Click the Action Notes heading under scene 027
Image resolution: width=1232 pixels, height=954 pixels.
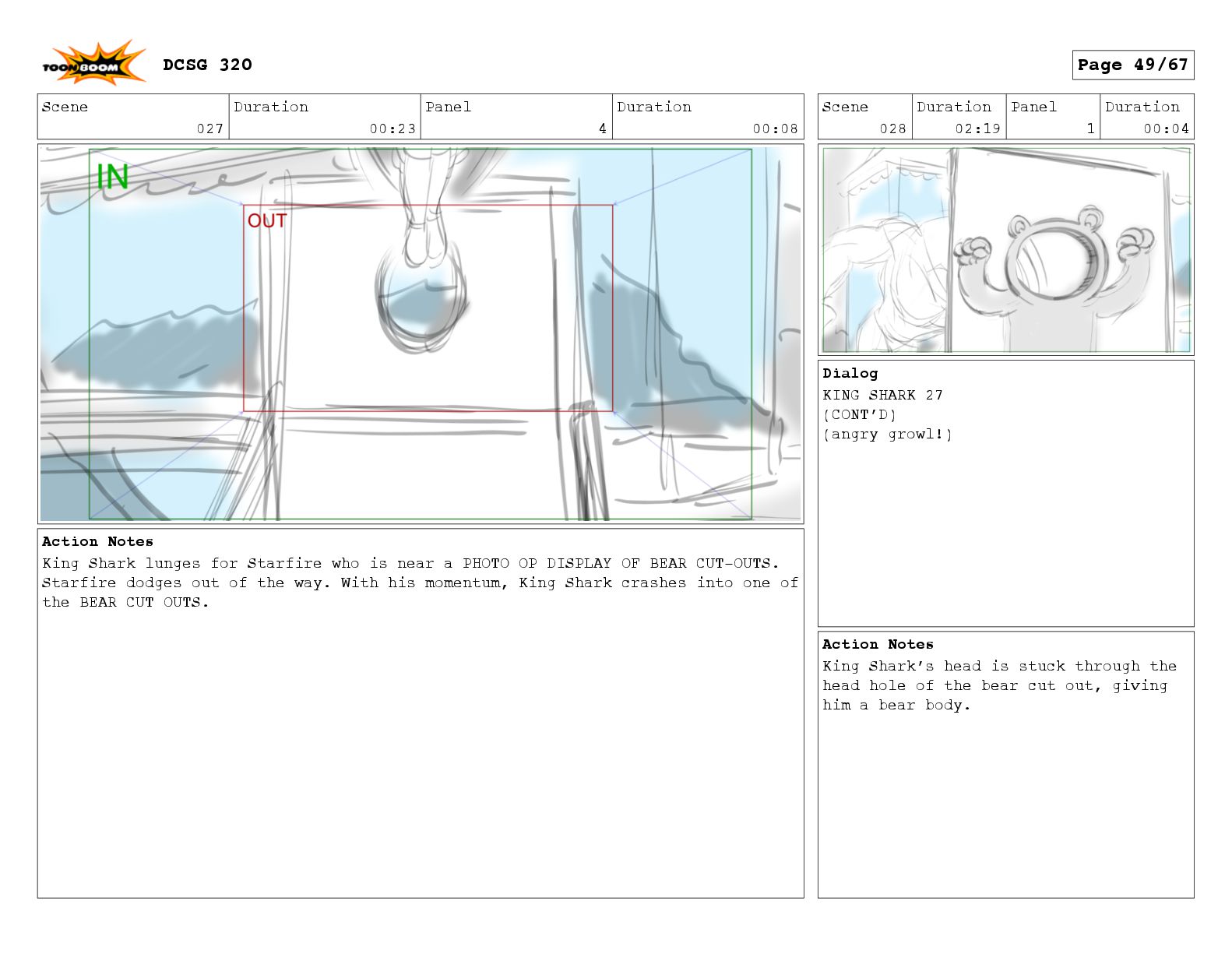point(97,541)
